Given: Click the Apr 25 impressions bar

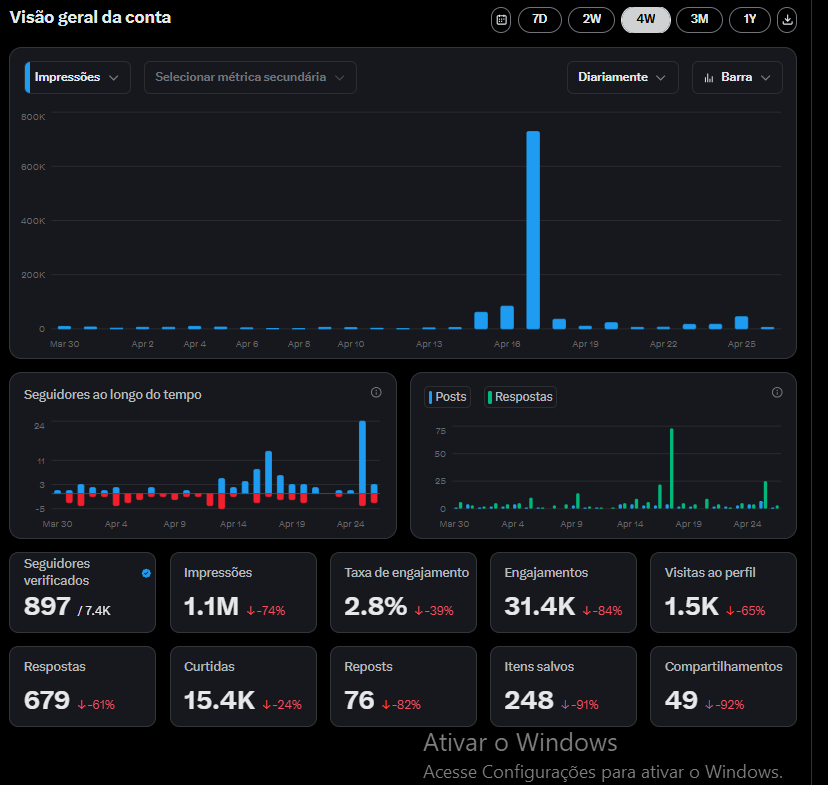Looking at the screenshot, I should point(741,323).
